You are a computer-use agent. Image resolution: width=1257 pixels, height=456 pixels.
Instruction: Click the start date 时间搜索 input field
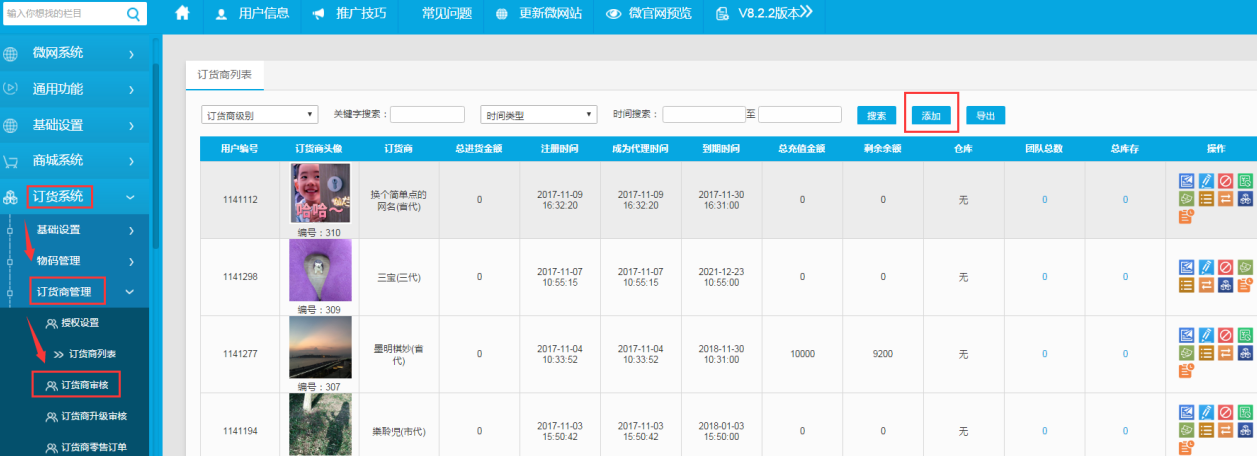click(703, 115)
